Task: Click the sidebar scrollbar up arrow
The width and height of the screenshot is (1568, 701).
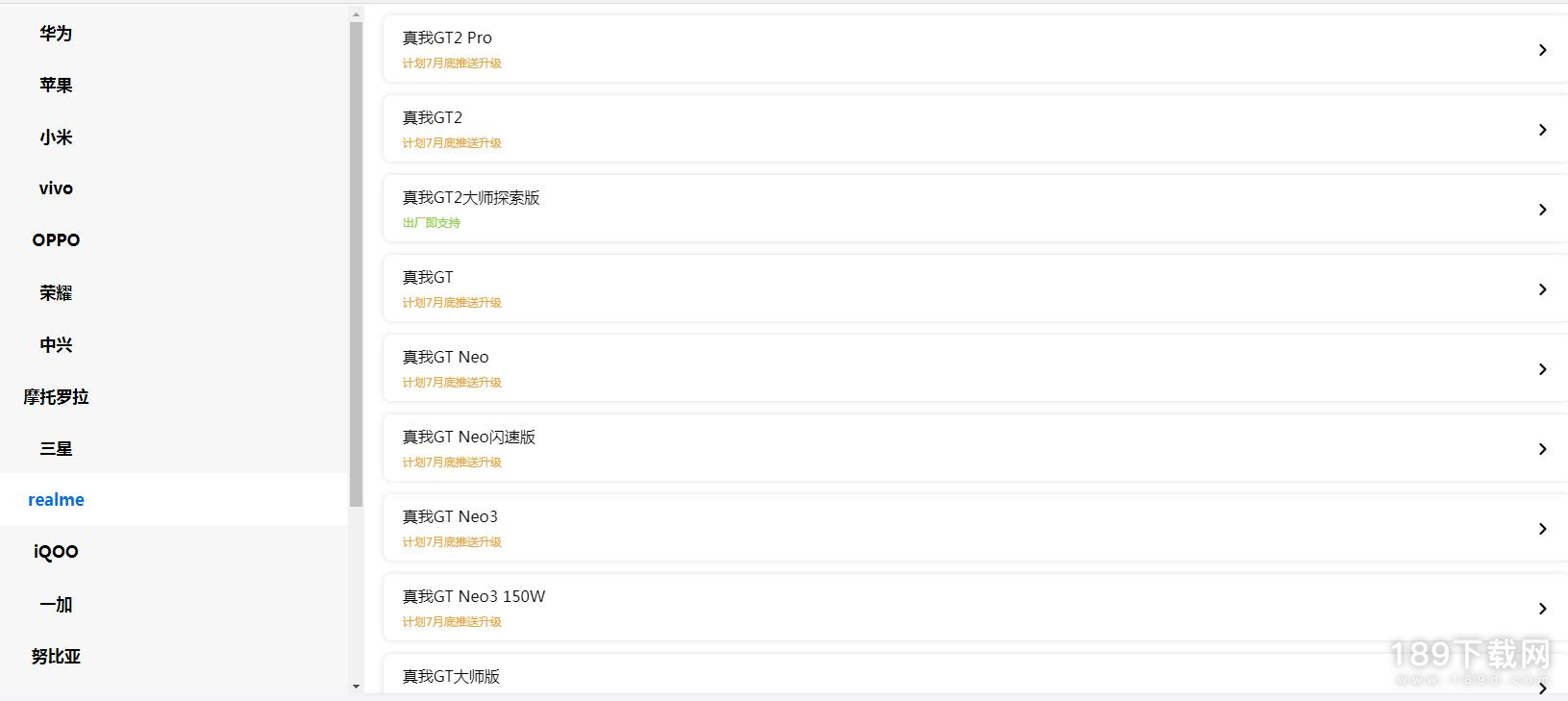Action: tap(356, 14)
